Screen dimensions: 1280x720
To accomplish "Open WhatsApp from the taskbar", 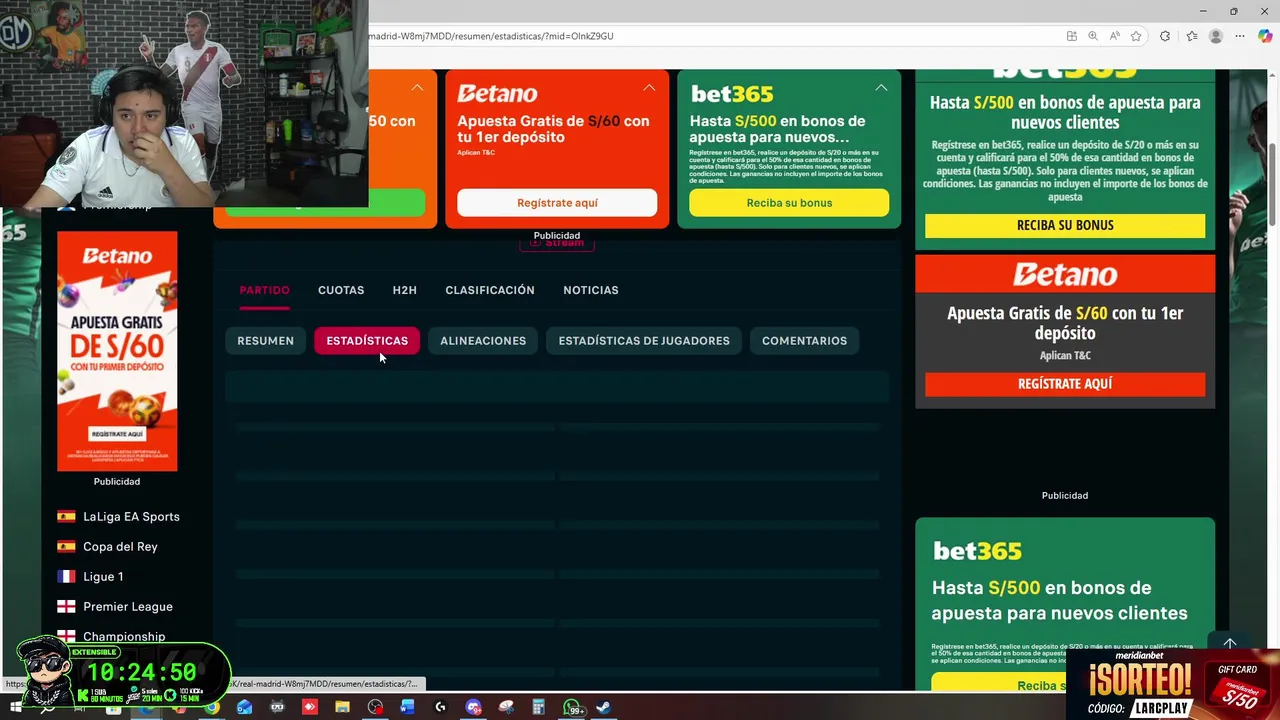I will point(572,707).
